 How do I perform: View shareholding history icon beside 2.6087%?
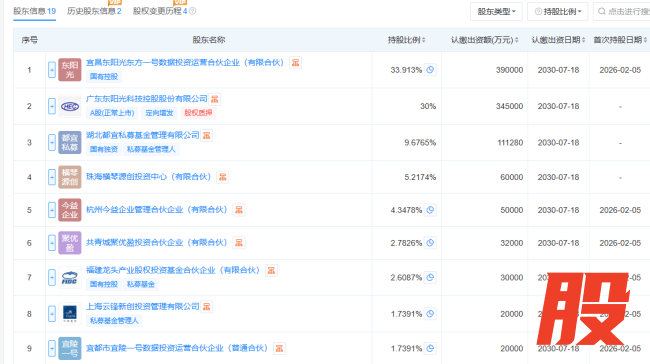(430, 277)
